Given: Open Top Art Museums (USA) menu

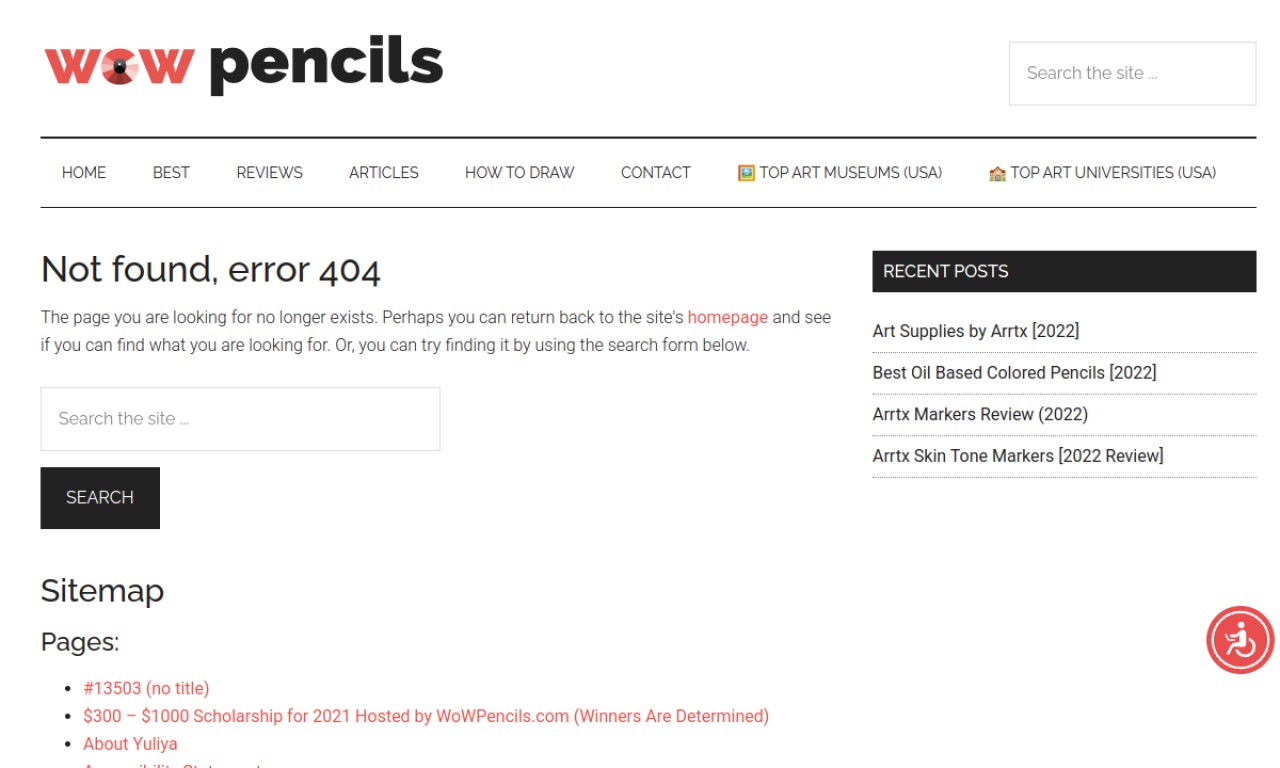Looking at the screenshot, I should pos(840,172).
